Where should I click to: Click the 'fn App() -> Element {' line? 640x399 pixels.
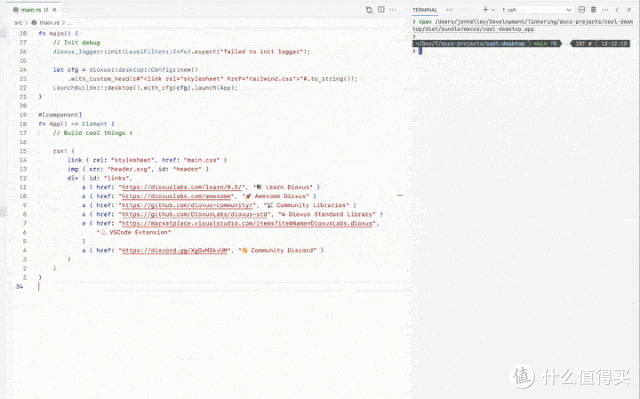[76, 124]
